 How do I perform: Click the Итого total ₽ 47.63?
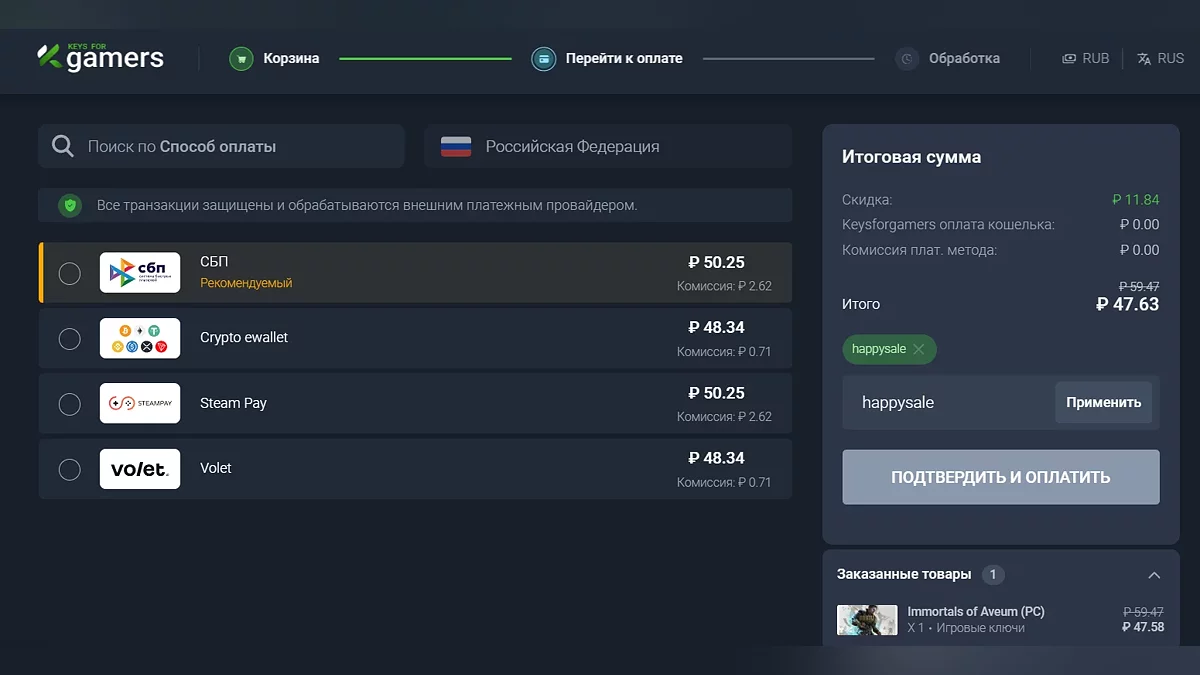[x=1127, y=304]
